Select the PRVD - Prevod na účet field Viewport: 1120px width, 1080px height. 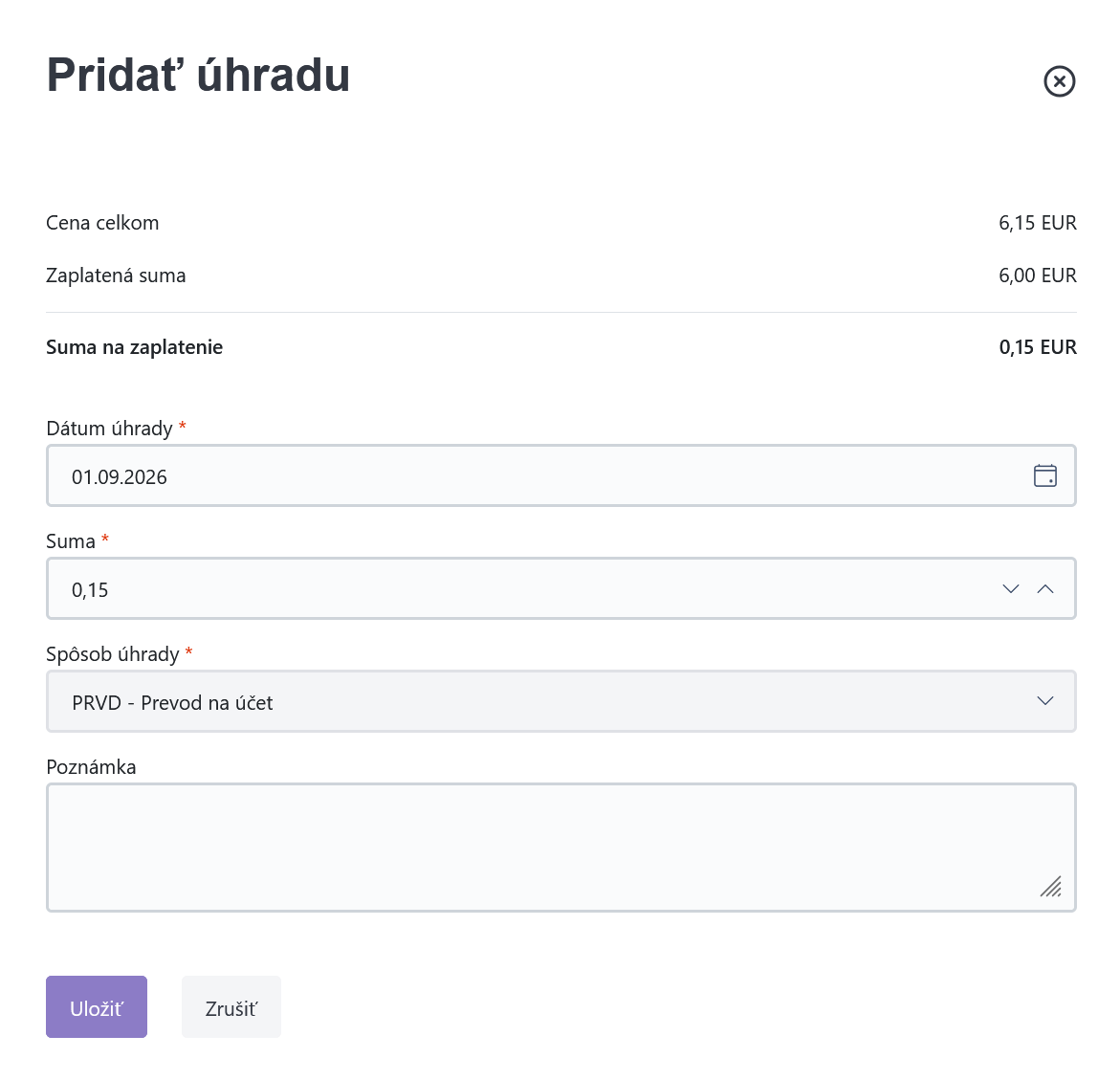click(x=561, y=701)
